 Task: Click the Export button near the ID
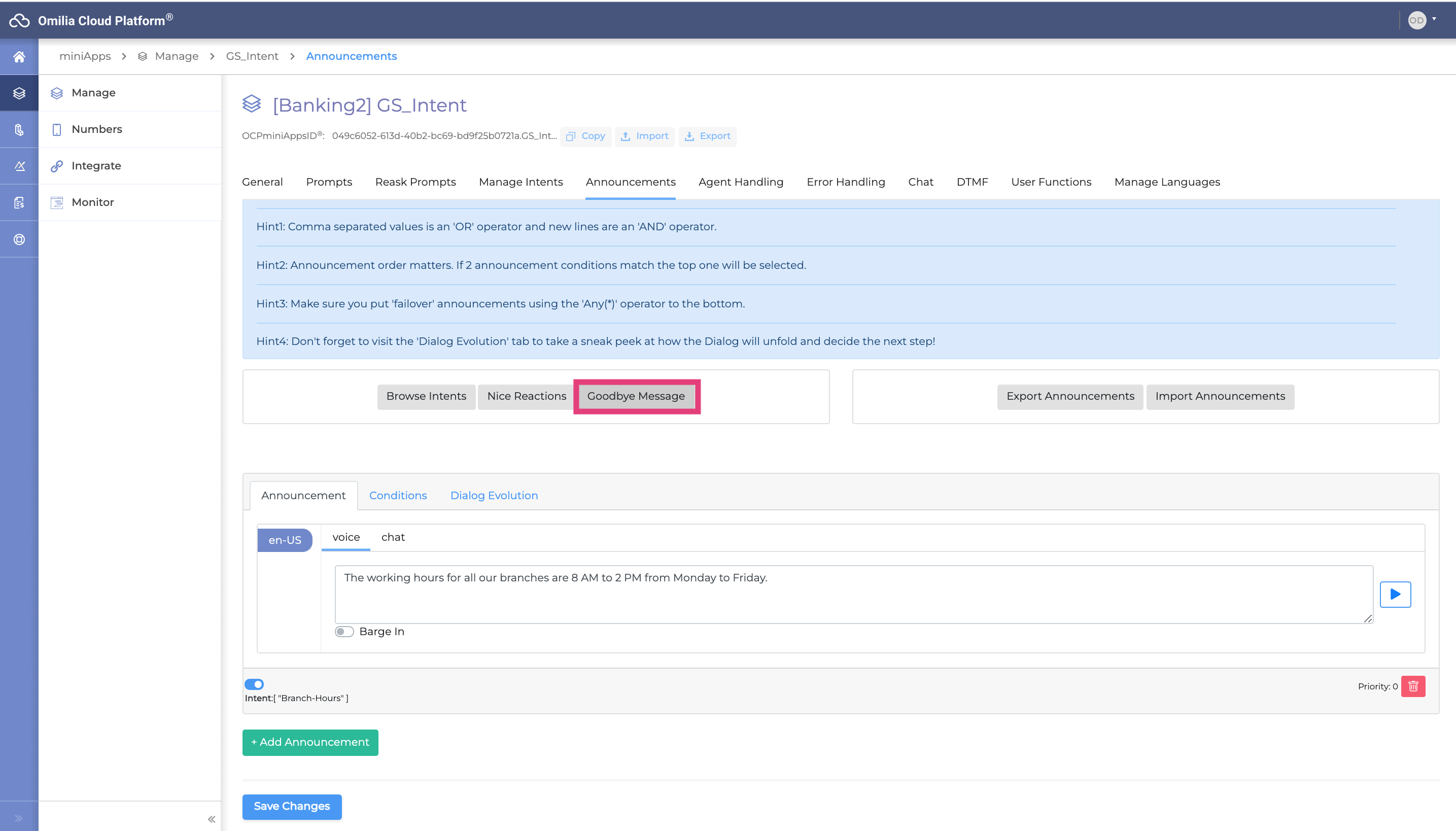tap(708, 136)
